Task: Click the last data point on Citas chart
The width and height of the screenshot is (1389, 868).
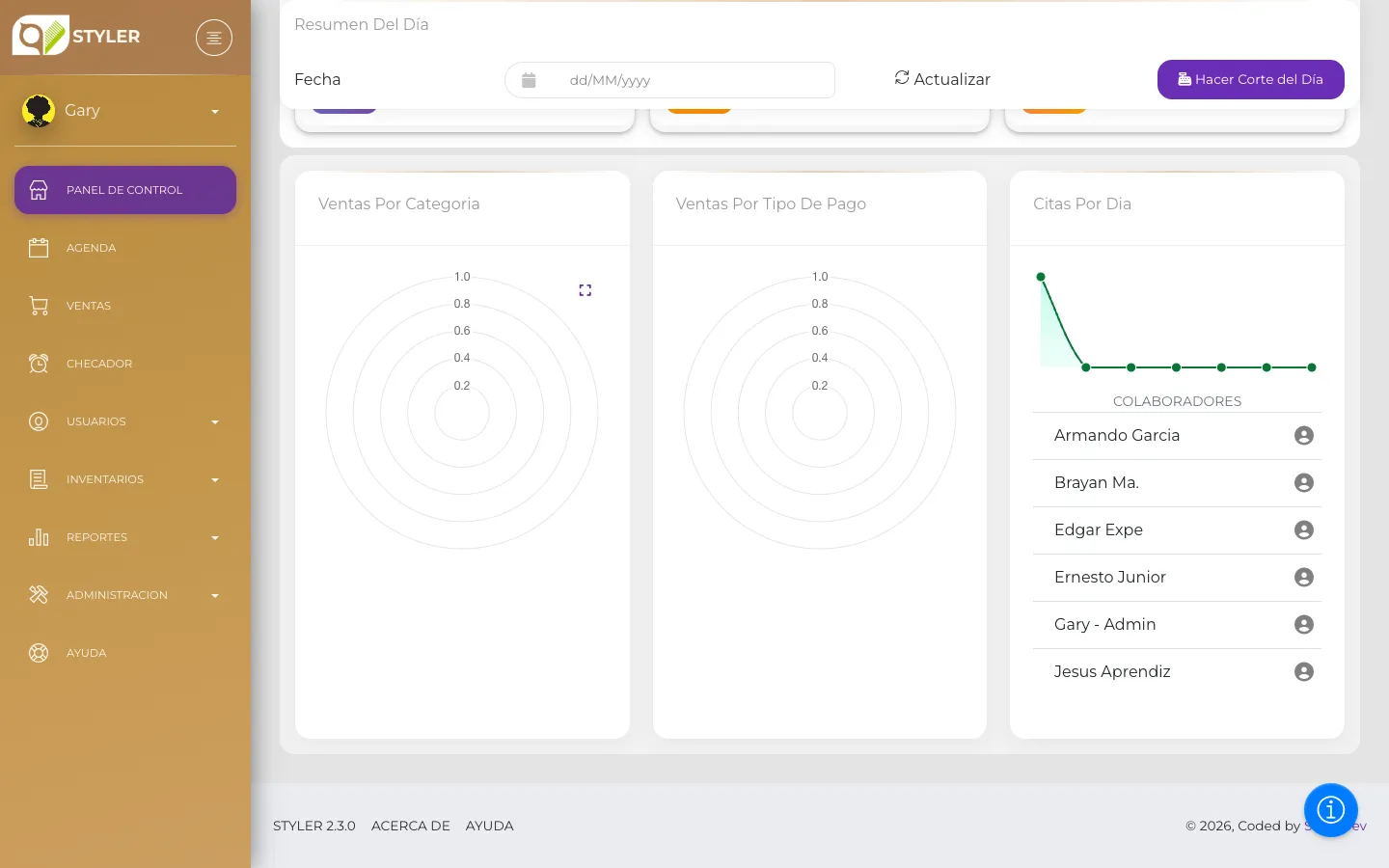Action: [x=1312, y=367]
